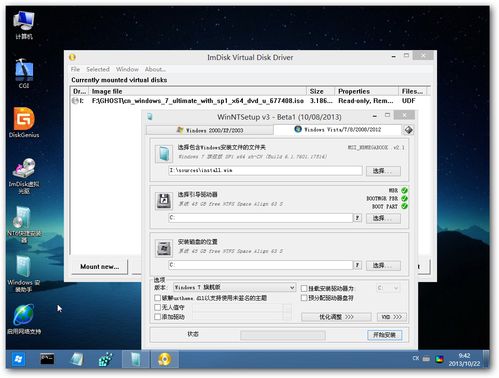
Task: Click the installation drive location icon
Action: 164,248
